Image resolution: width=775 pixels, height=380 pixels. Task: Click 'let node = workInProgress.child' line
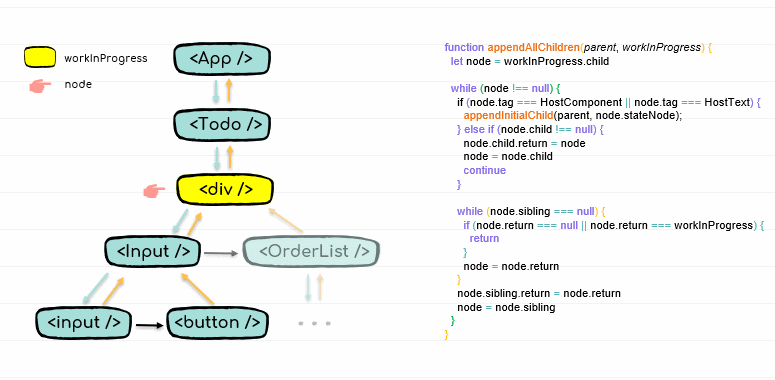[x=530, y=62]
